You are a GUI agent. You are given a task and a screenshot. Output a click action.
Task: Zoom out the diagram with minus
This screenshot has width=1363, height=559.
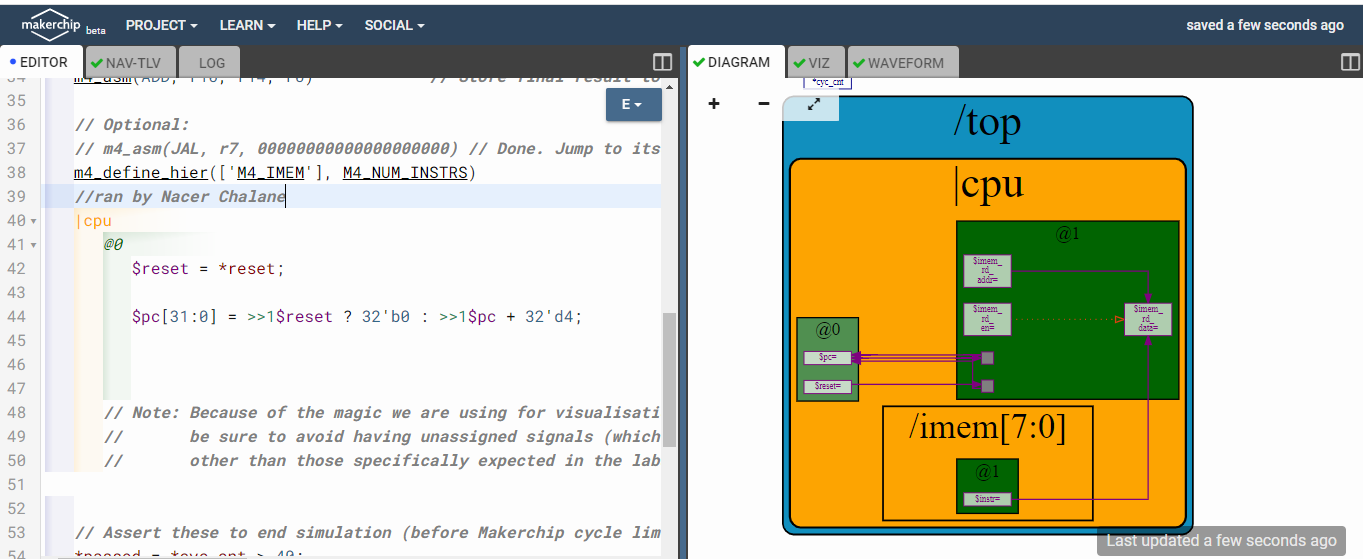tap(763, 103)
